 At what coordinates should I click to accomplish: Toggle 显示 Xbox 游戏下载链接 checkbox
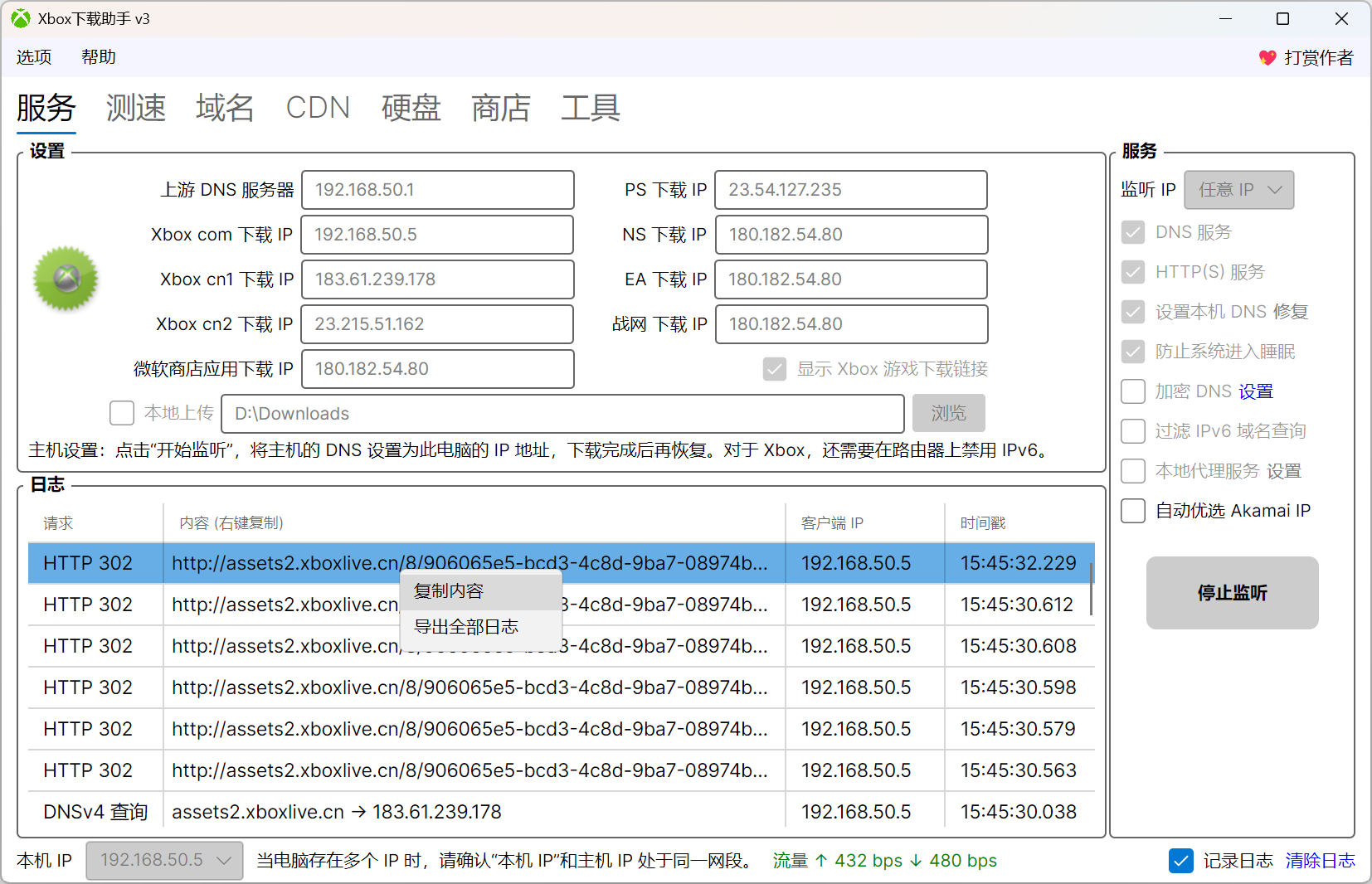click(775, 369)
